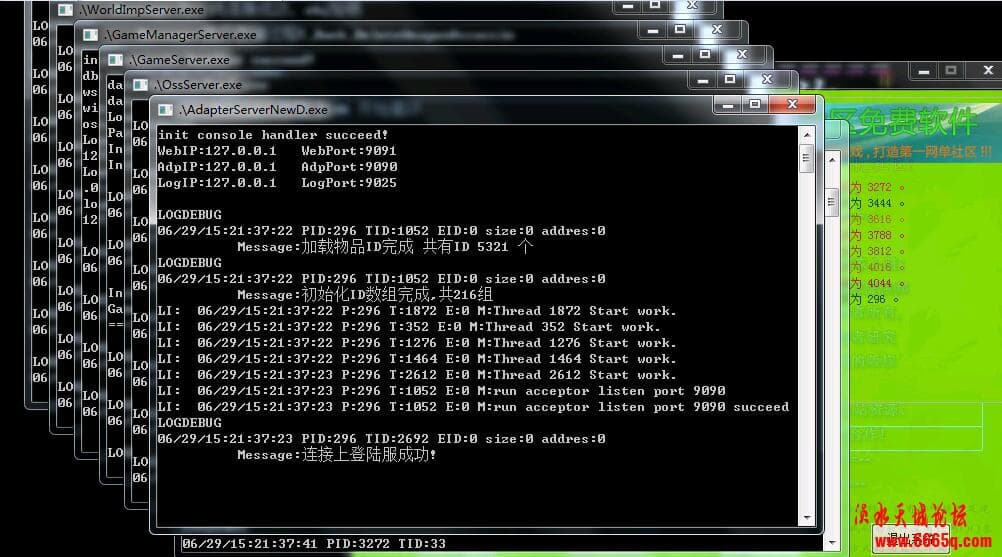Minimize the GameManagerServer.exe window
This screenshot has height=557, width=1002.
(652, 30)
